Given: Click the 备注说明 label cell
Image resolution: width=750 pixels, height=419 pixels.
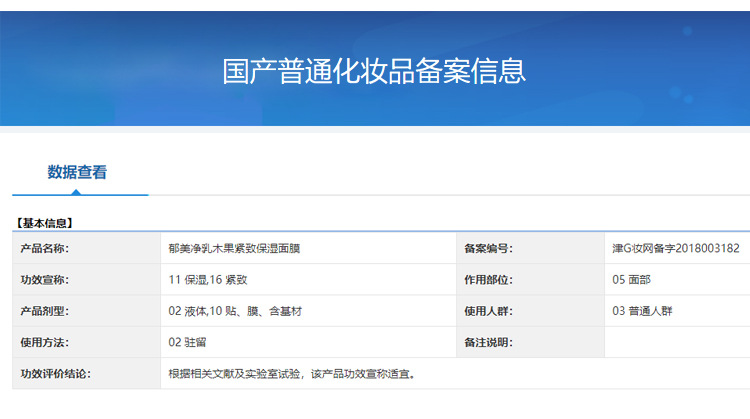Looking at the screenshot, I should coord(530,342).
